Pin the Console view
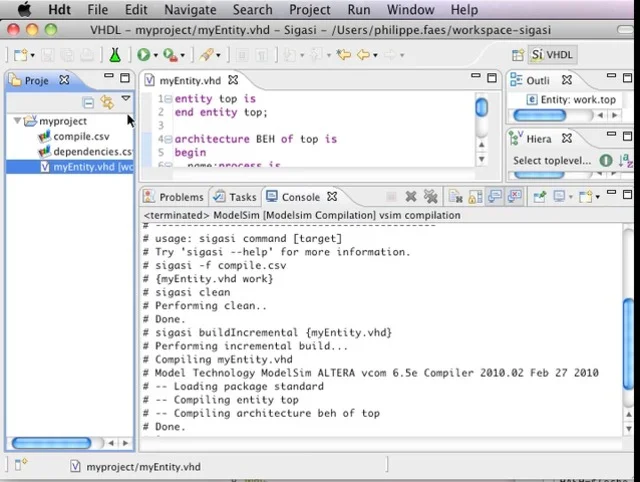Image resolution: width=640 pixels, height=482 pixels. [x=540, y=197]
